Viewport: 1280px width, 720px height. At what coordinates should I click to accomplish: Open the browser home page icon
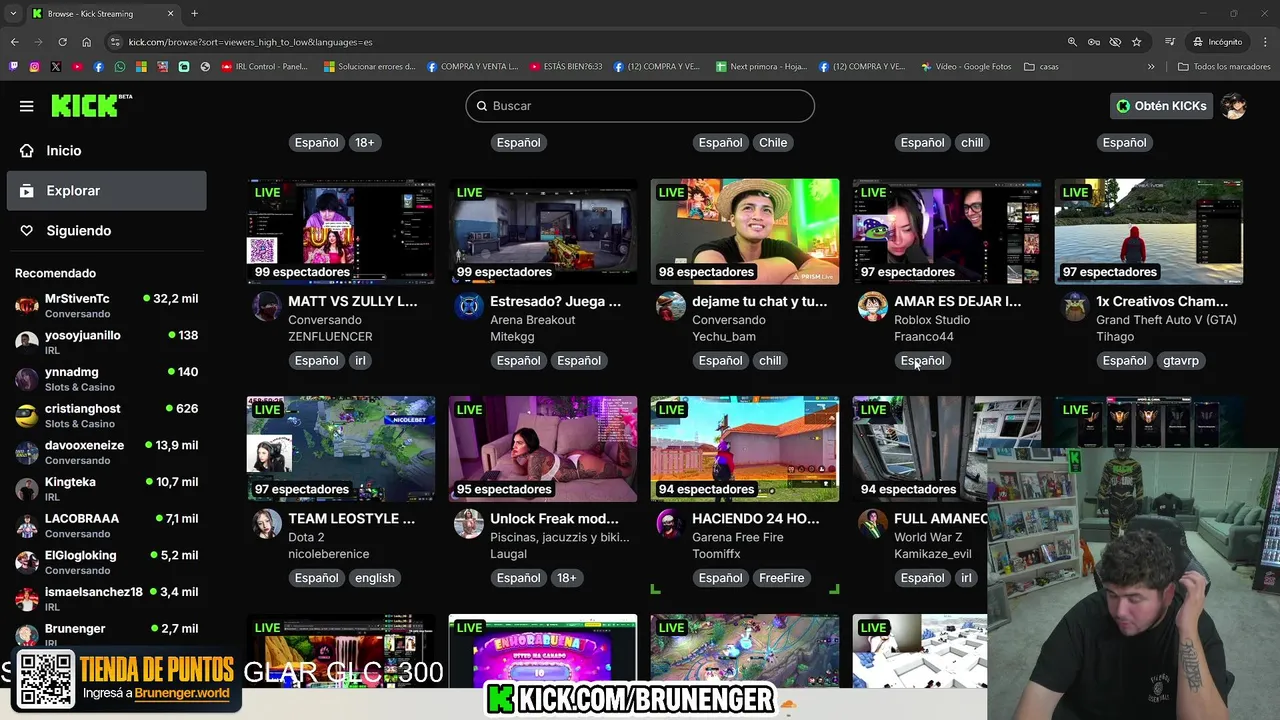click(x=87, y=42)
